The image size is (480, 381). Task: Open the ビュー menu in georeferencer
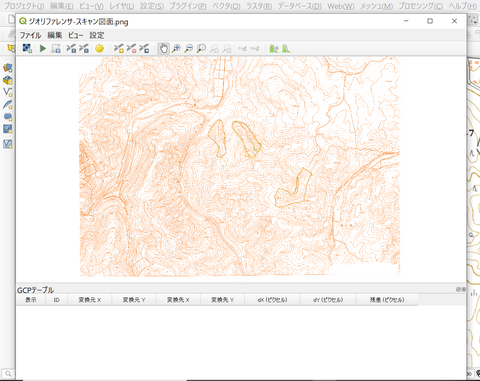(x=76, y=35)
